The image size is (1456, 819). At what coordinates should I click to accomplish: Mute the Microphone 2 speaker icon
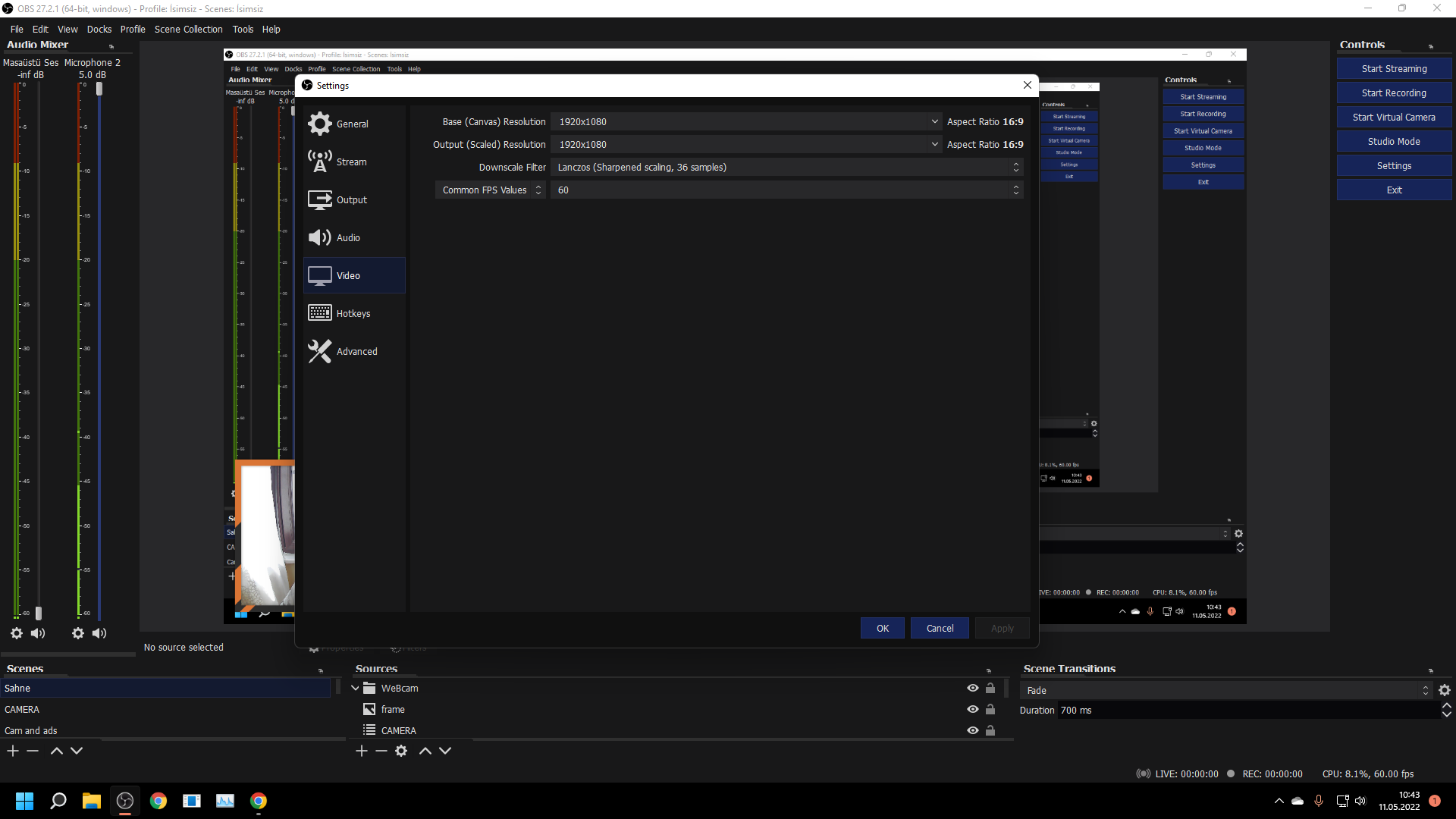coord(99,633)
